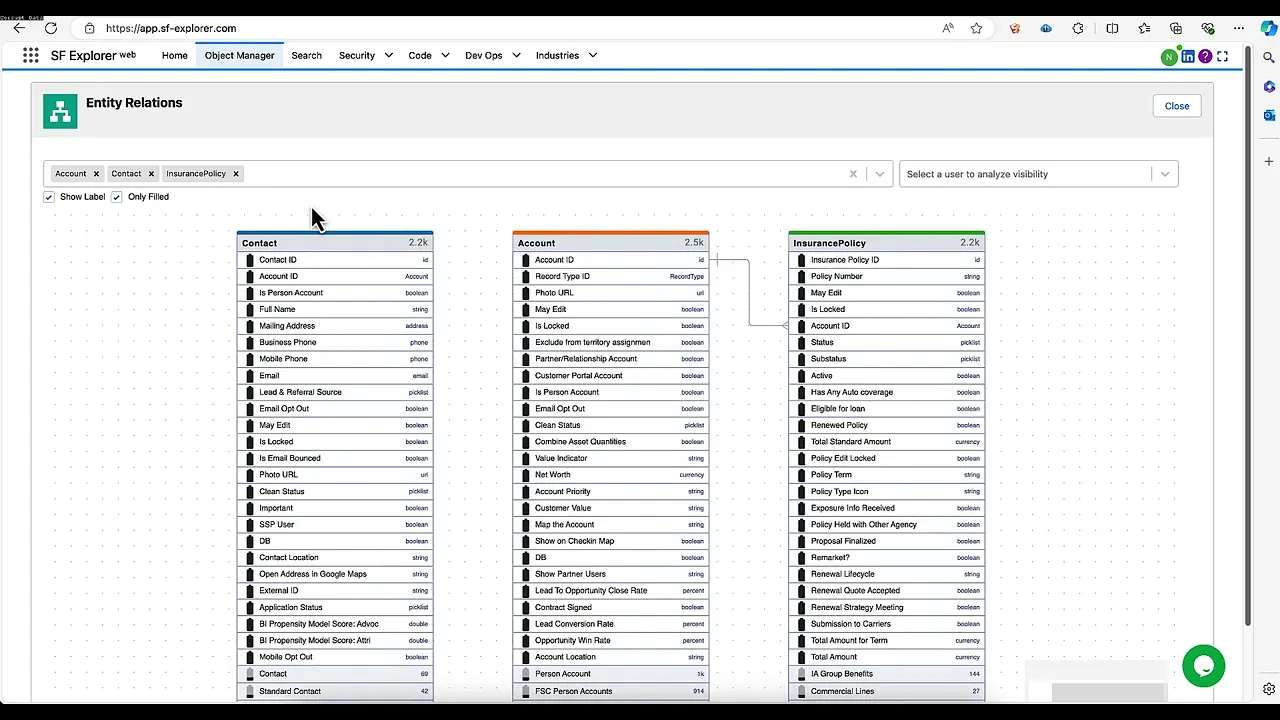Toggle fullscreen with the expand icon
This screenshot has width=1280, height=720.
[x=1222, y=57]
